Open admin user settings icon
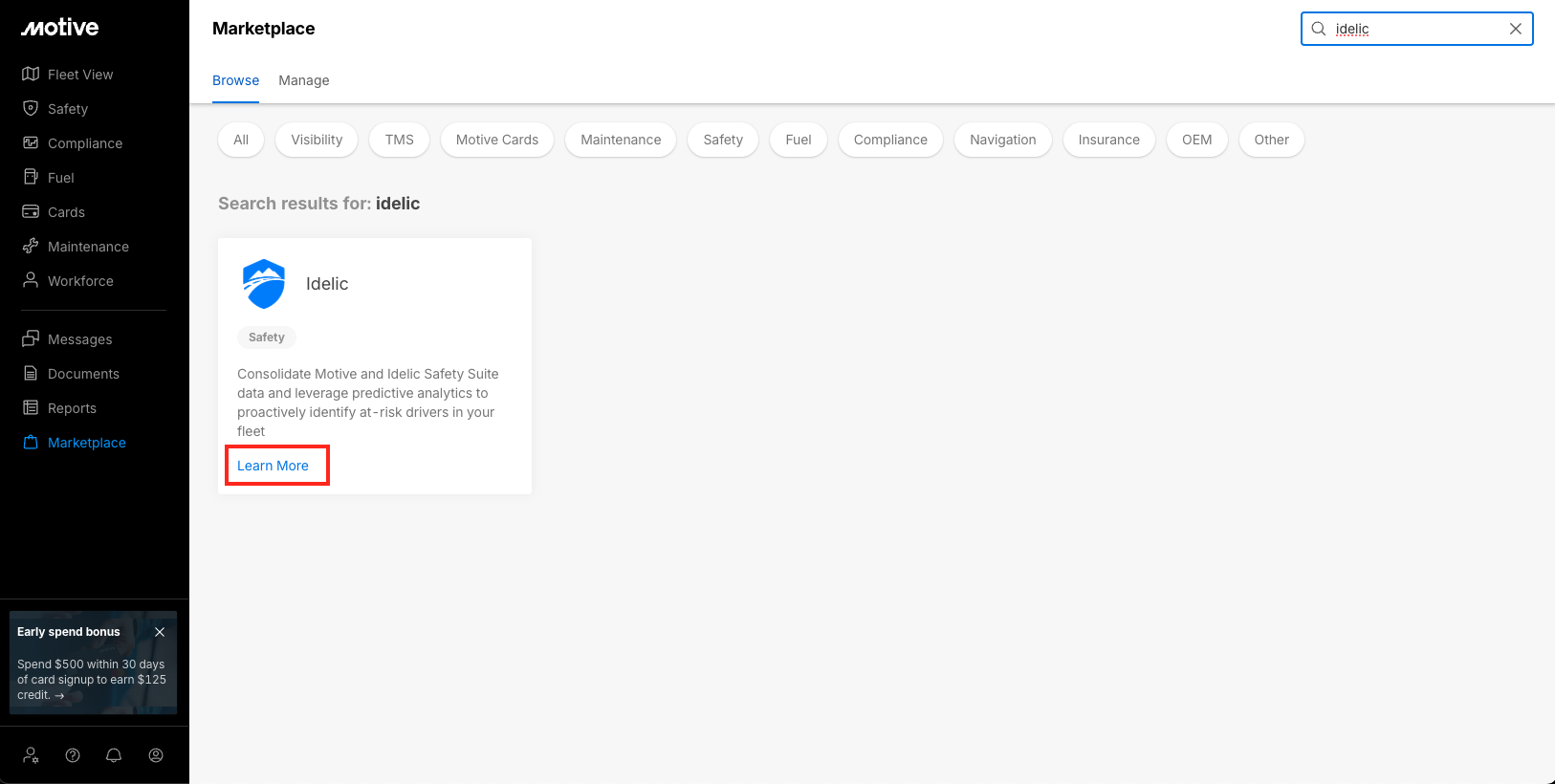Viewport: 1555px width, 784px height. tap(31, 755)
